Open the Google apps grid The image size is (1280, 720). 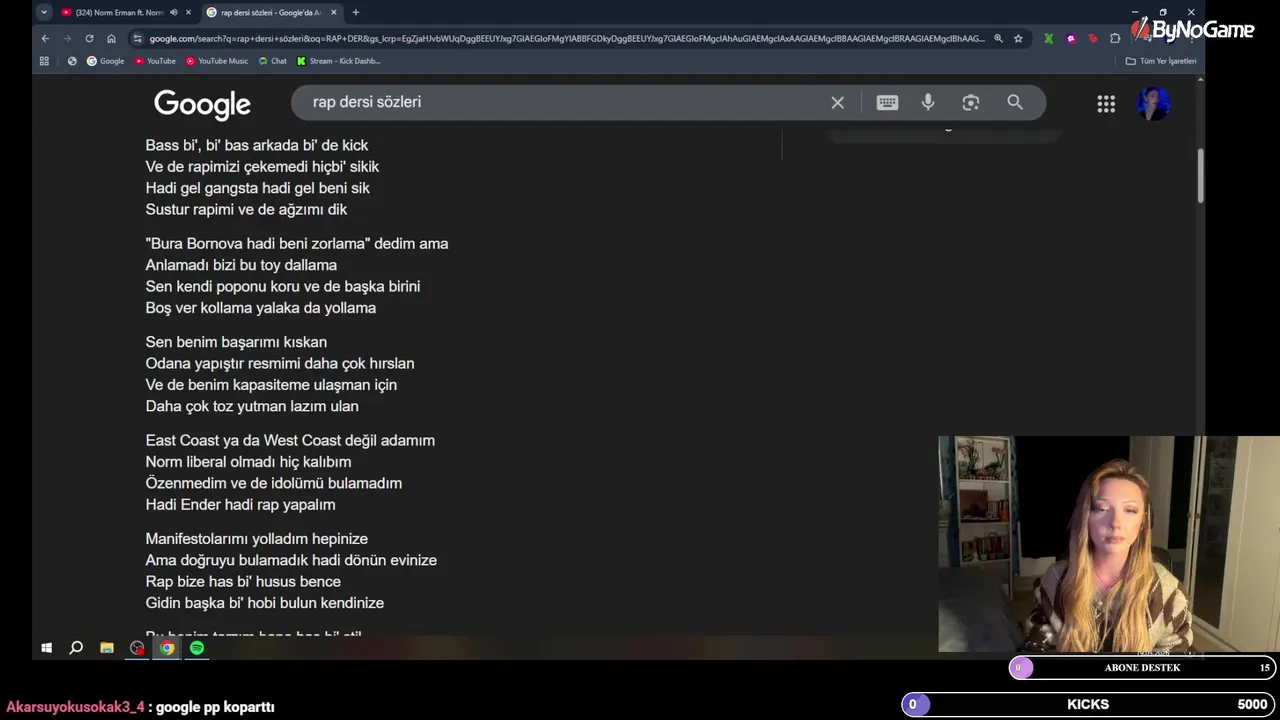pos(1106,103)
